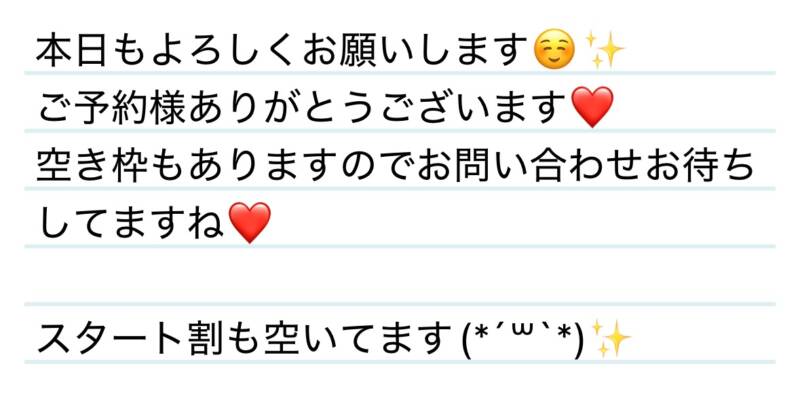The image size is (800, 408).
Task: Click the word 本日 in first line
Action: [72, 50]
